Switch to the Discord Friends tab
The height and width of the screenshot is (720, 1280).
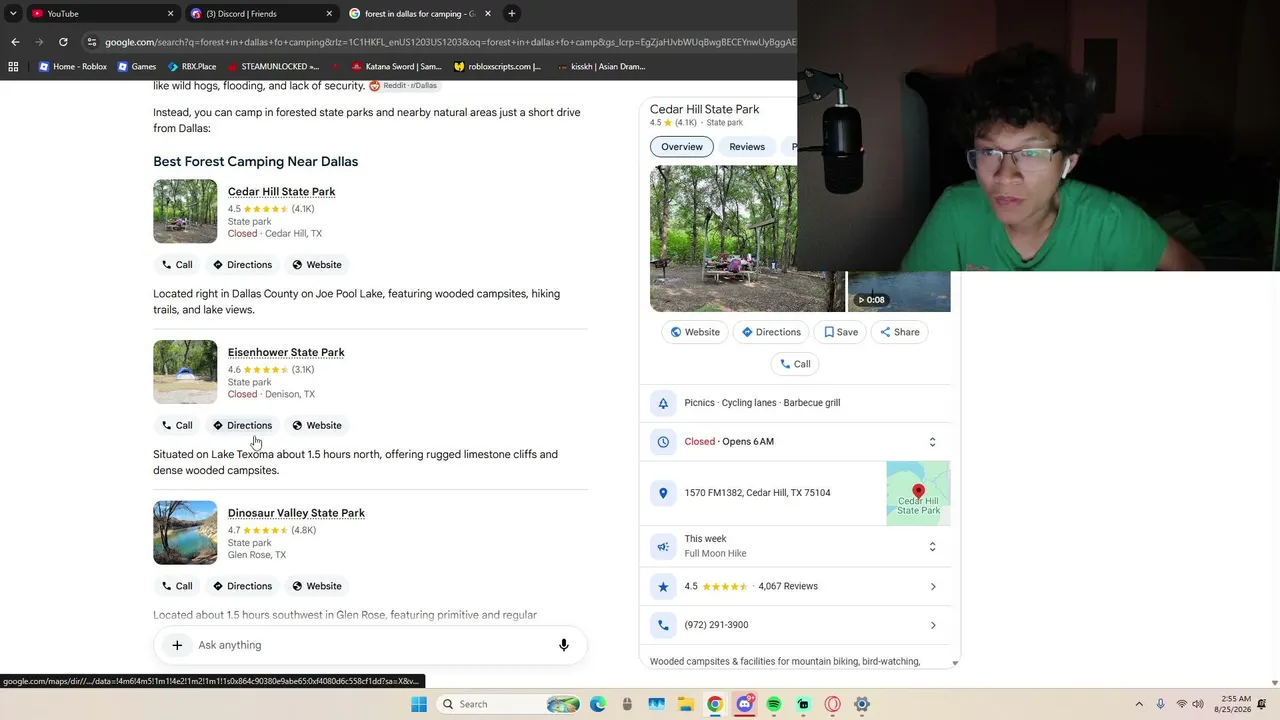pos(260,14)
